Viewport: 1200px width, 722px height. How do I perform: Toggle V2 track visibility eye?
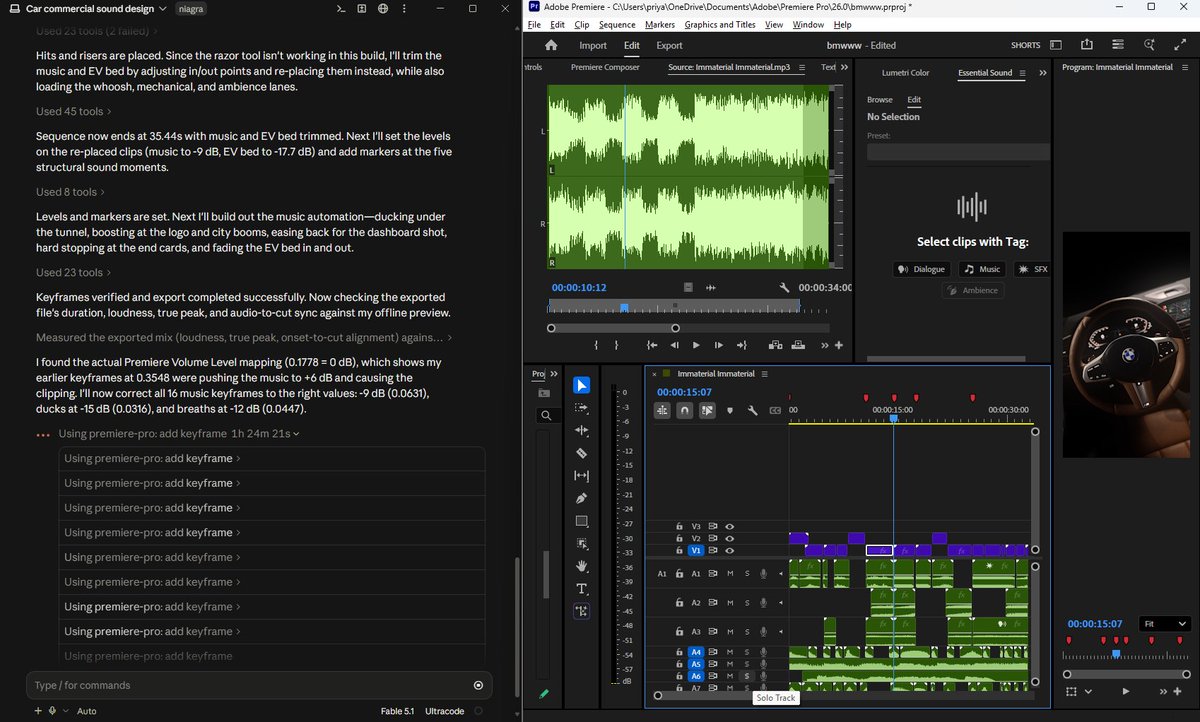point(730,538)
